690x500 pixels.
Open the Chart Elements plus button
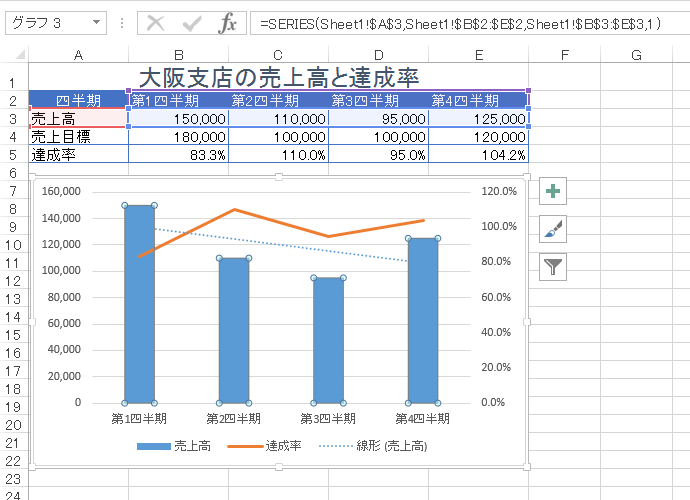pyautogui.click(x=553, y=191)
